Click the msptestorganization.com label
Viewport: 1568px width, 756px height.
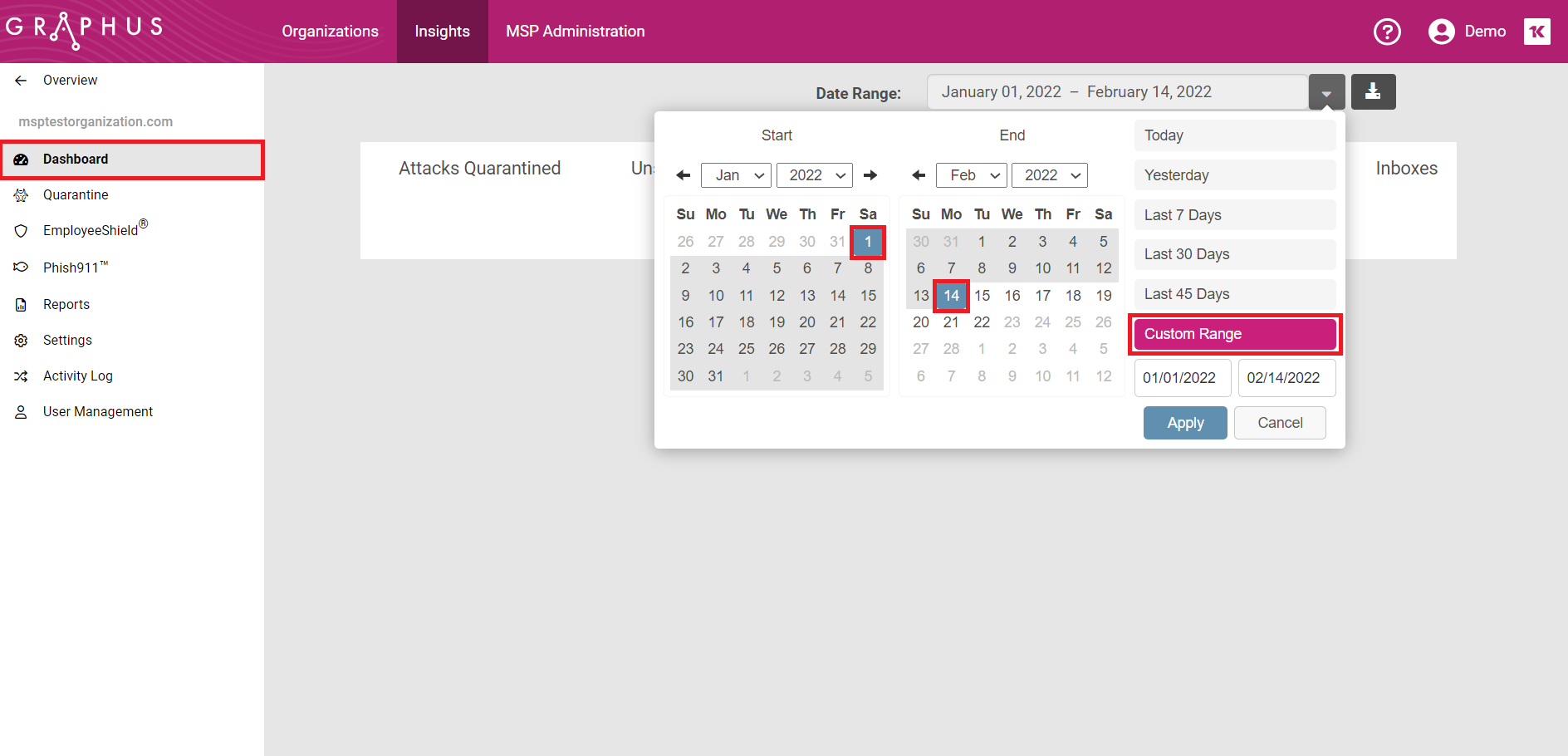click(96, 121)
